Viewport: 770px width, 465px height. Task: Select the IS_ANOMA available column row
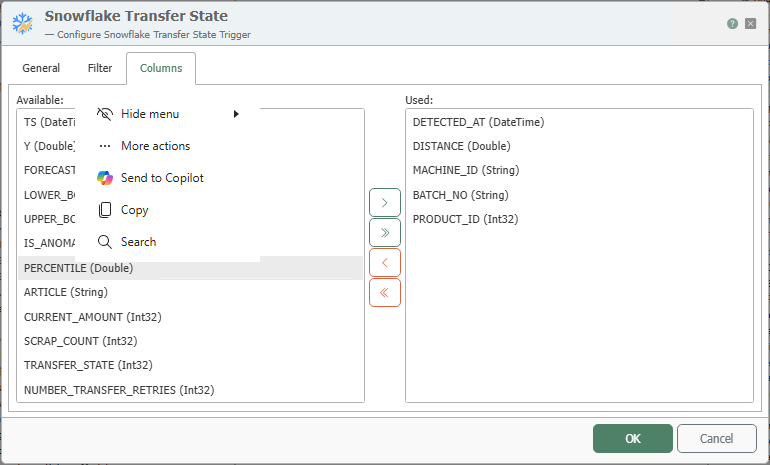[49, 243]
